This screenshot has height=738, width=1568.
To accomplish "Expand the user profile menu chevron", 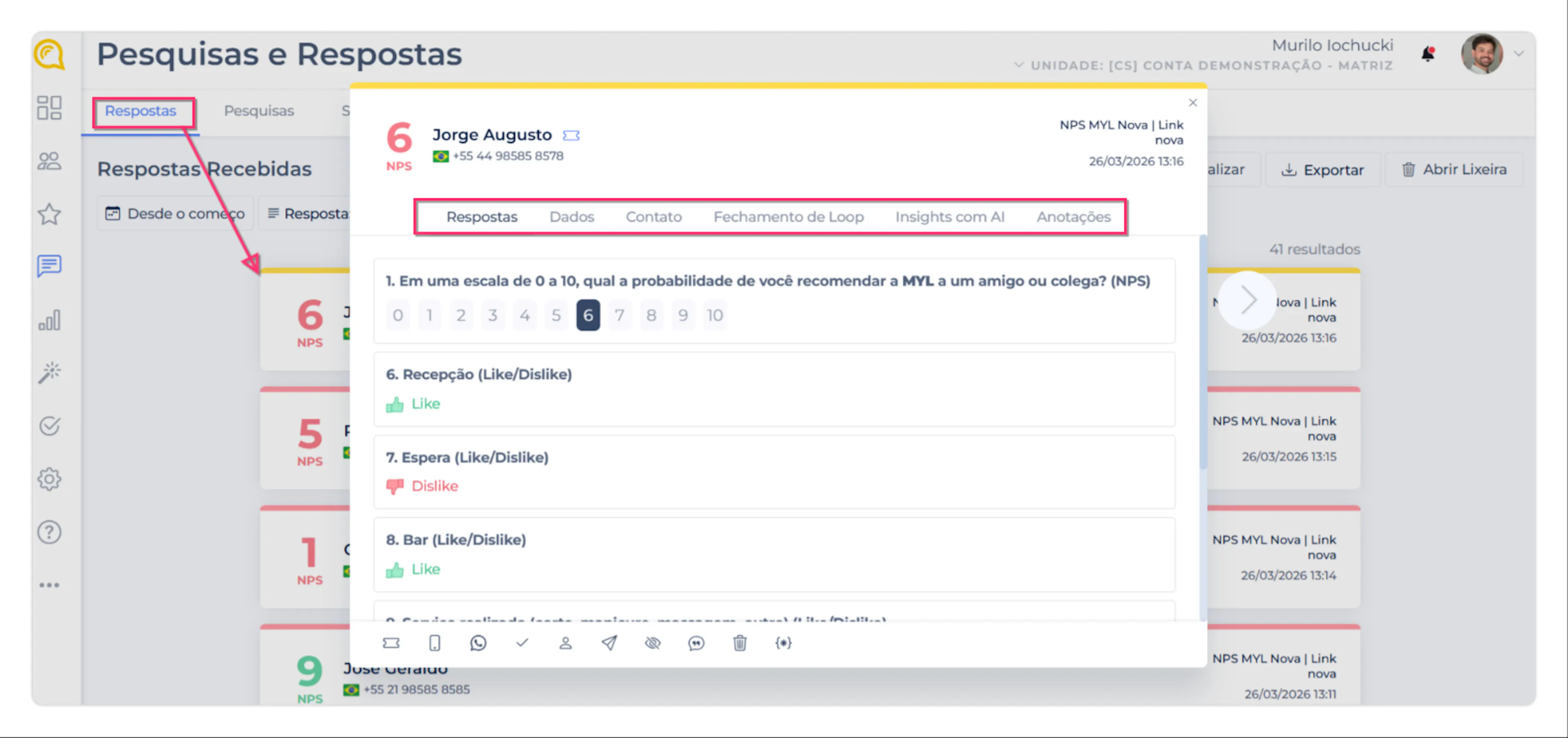I will coord(1519,54).
